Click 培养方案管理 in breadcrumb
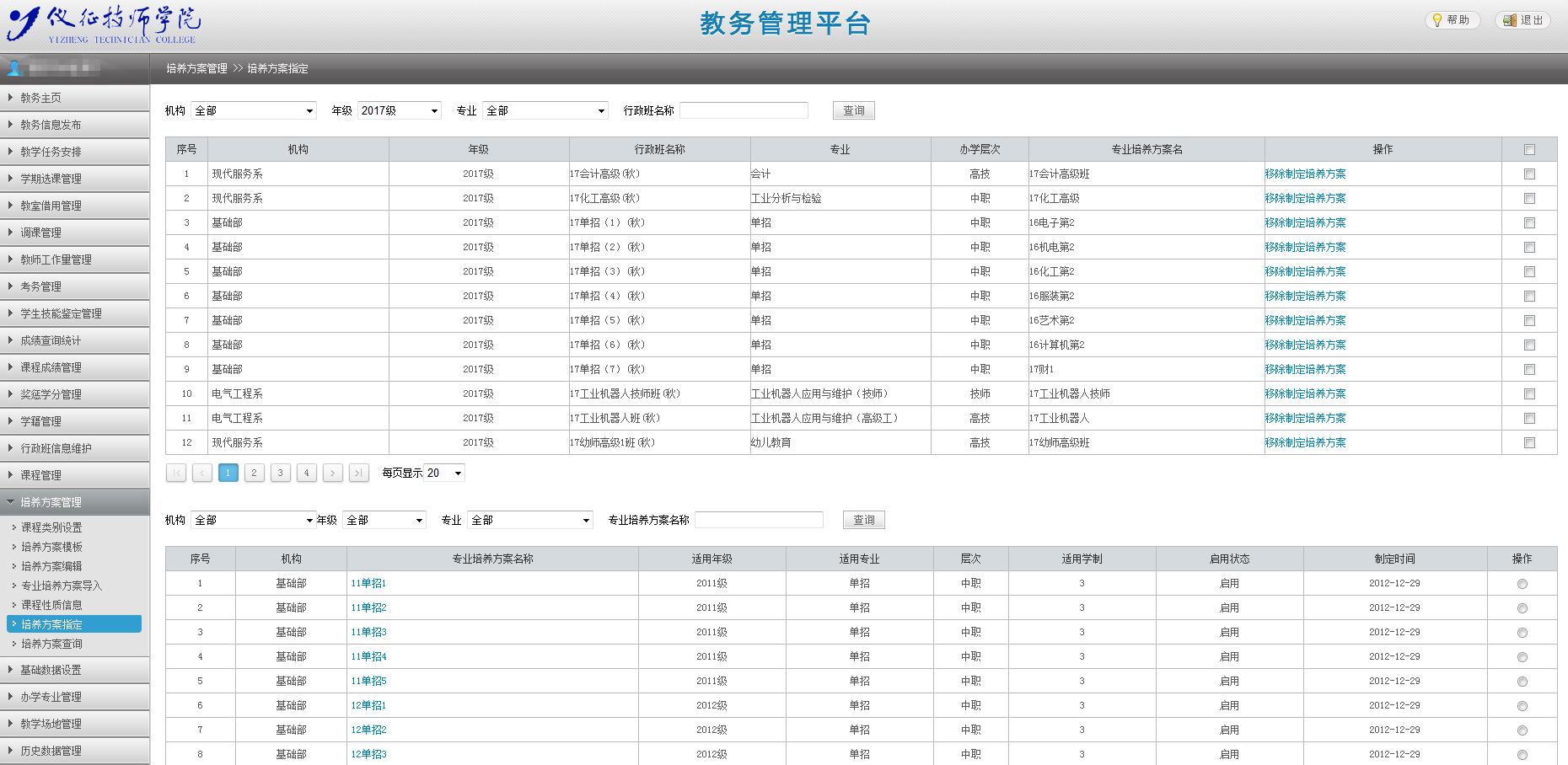The height and width of the screenshot is (765, 1568). [196, 68]
